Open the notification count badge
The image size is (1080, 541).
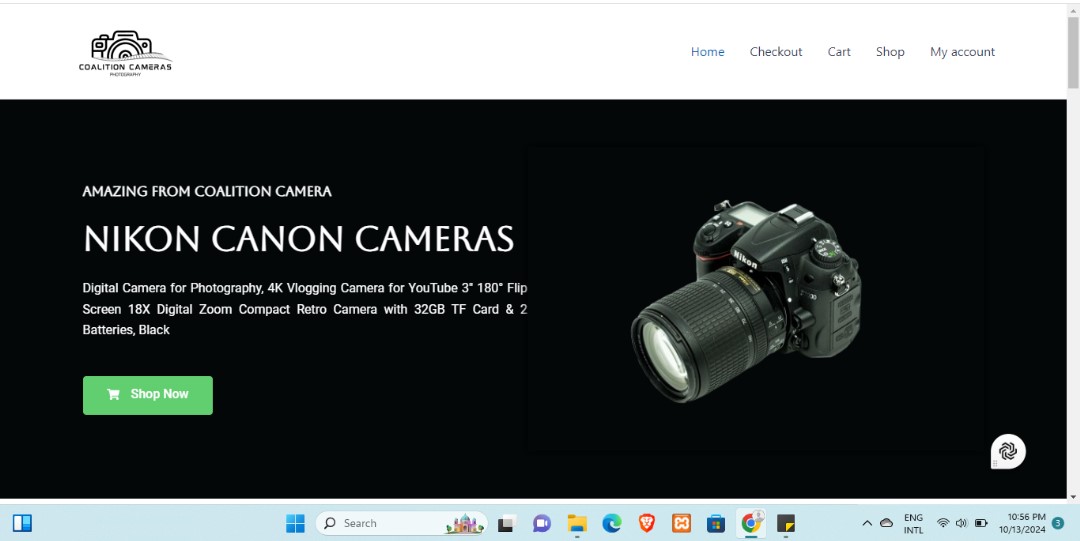pos(1059,524)
